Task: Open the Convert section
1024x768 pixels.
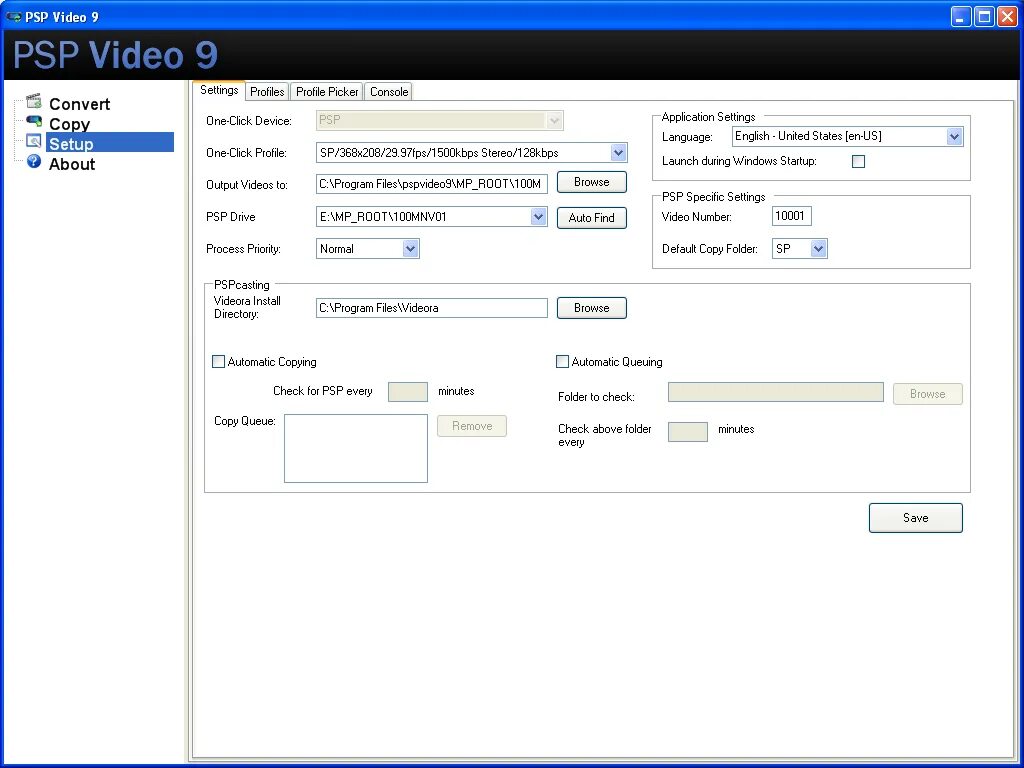Action: pos(79,104)
